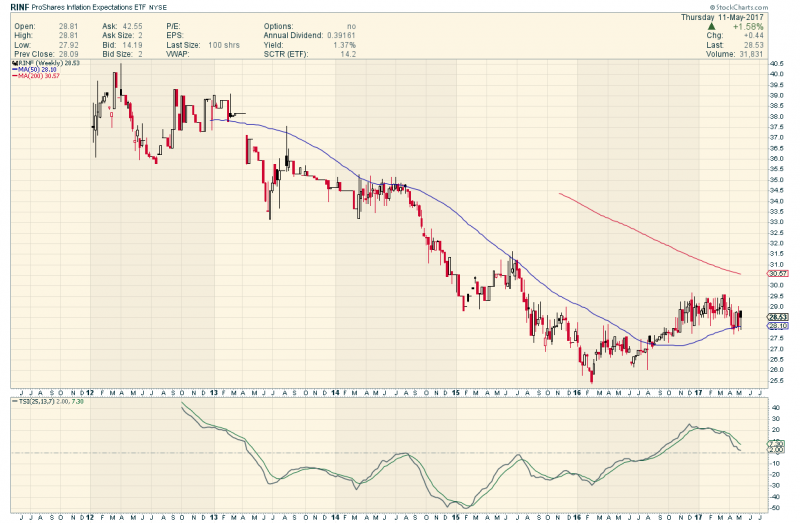Click the VWAP label
The width and height of the screenshot is (800, 523).
178,54
